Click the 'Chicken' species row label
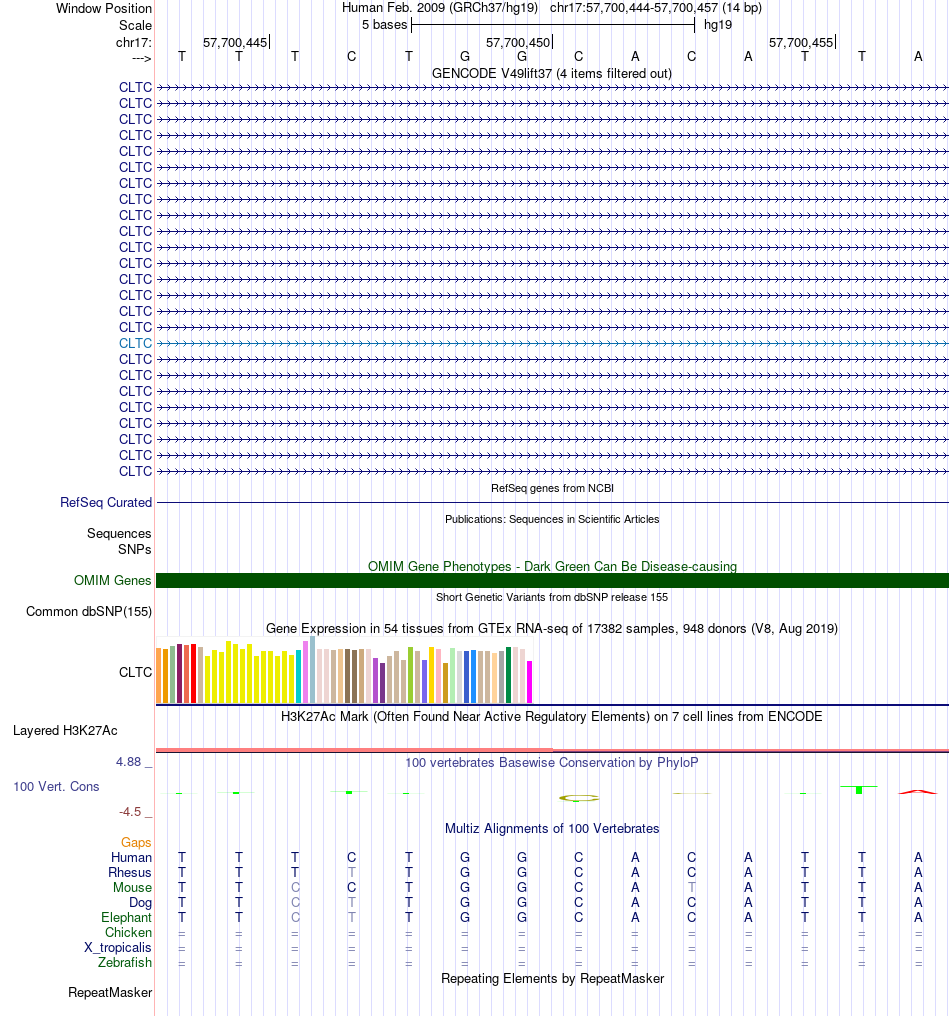This screenshot has width=950, height=1016. click(128, 932)
